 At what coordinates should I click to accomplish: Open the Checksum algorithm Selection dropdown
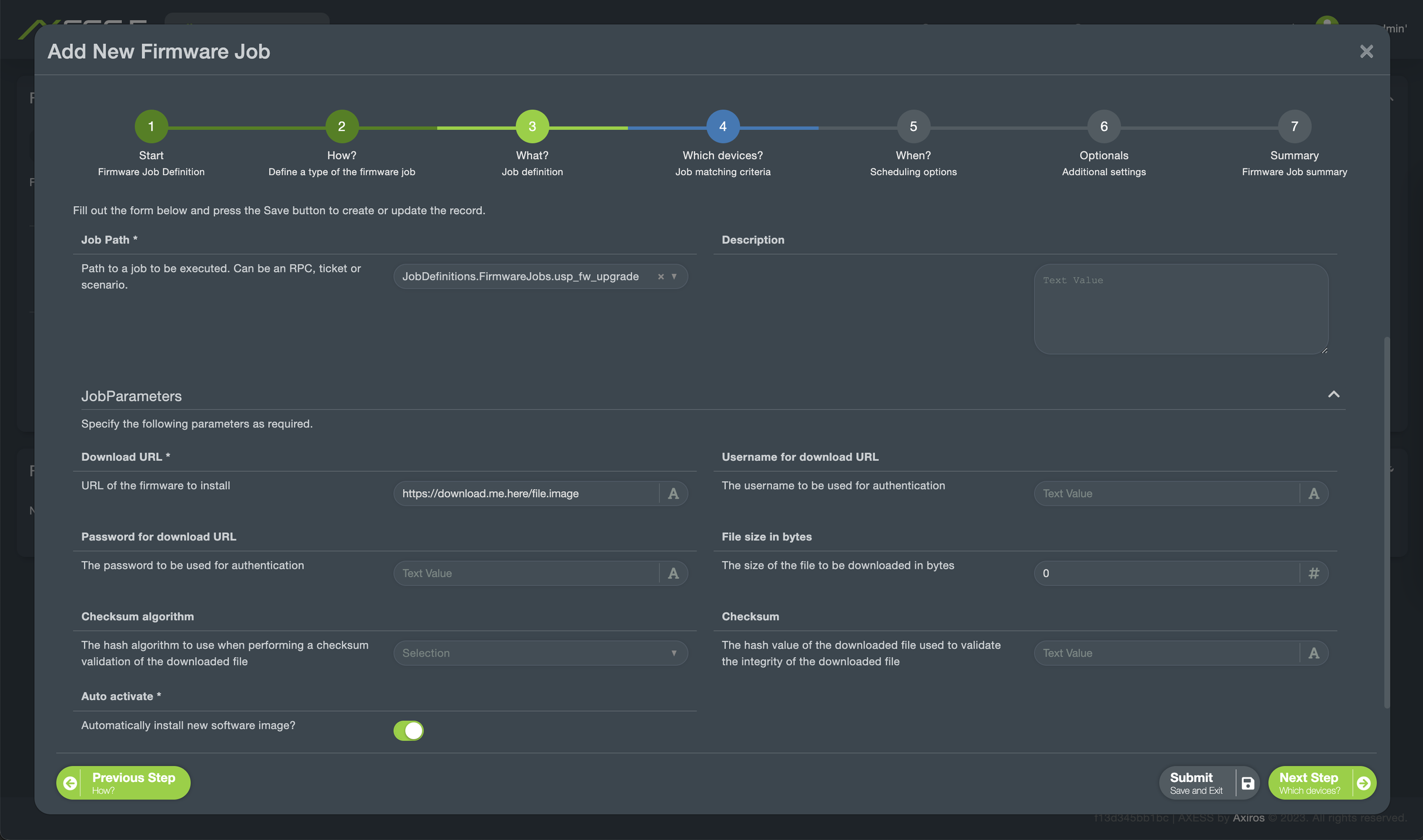pyautogui.click(x=540, y=653)
